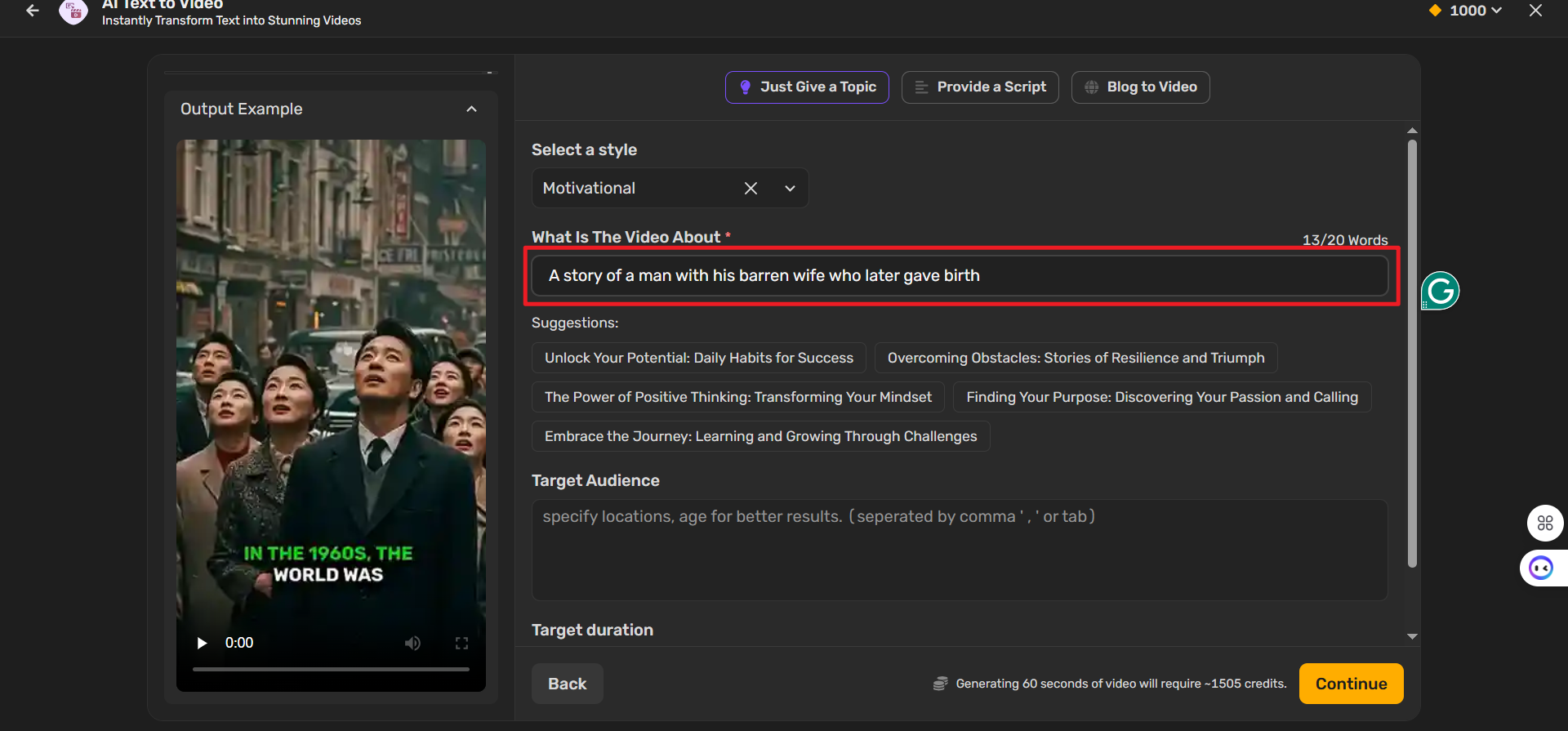This screenshot has width=1568, height=731.
Task: Click the diamond credits icon
Action: click(1435, 11)
